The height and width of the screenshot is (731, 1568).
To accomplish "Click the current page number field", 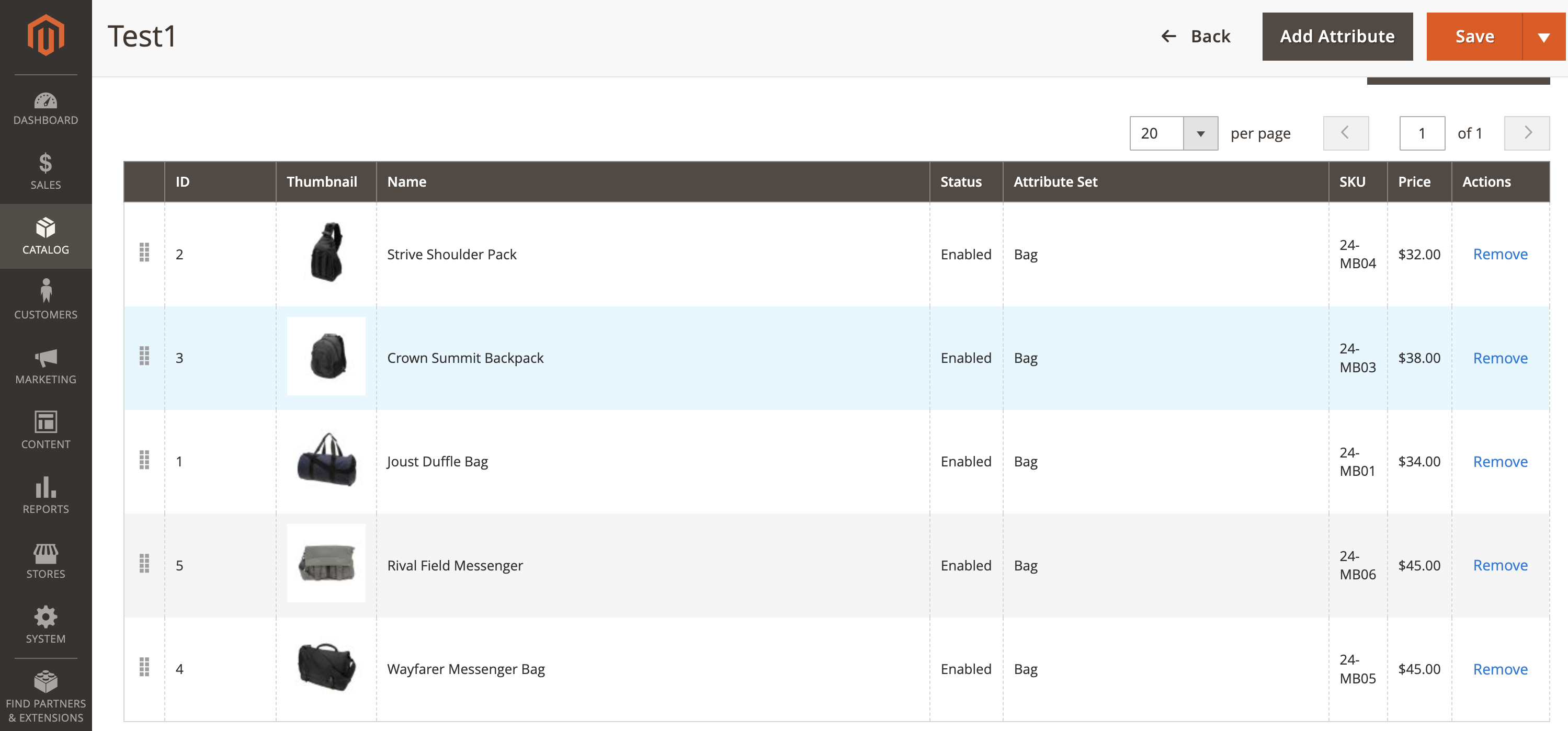I will point(1422,133).
